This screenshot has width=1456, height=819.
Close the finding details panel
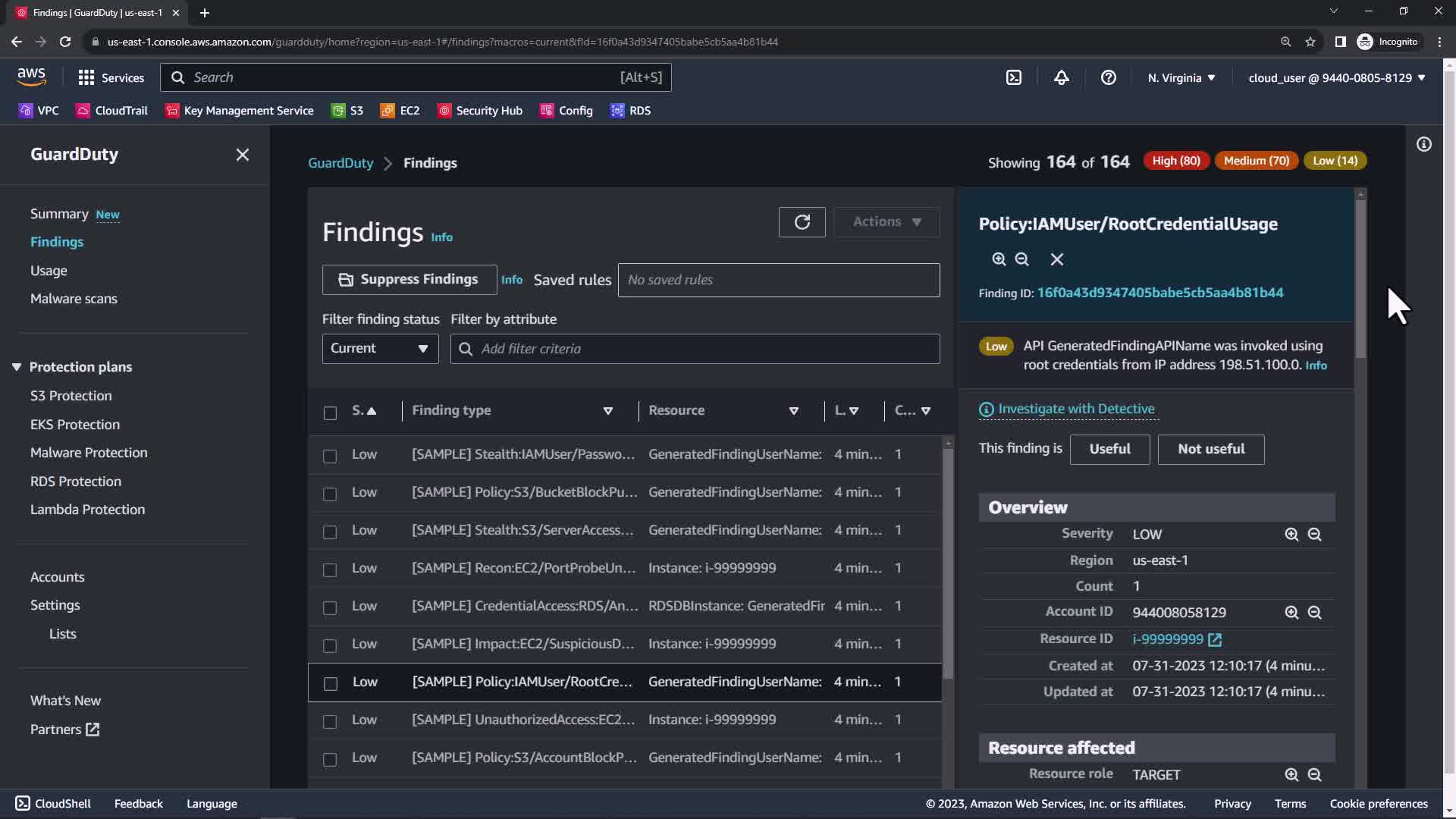point(1056,259)
